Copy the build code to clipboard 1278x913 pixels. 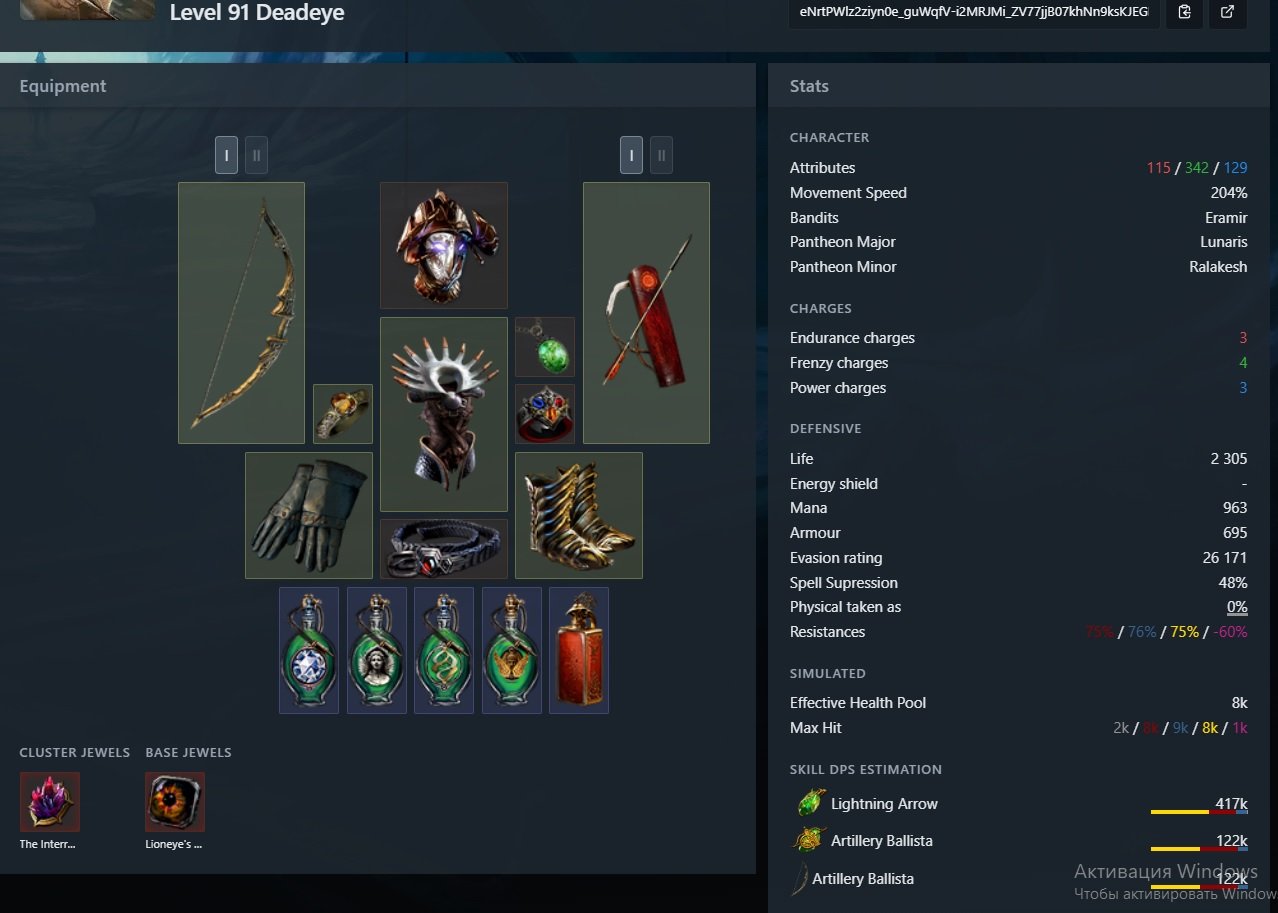[x=1185, y=13]
